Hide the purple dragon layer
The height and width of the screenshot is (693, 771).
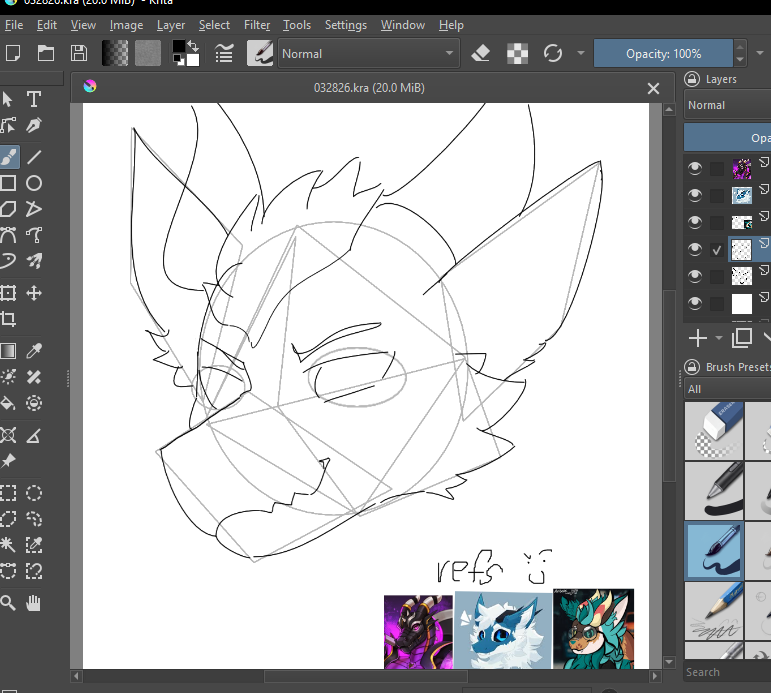pyautogui.click(x=694, y=169)
